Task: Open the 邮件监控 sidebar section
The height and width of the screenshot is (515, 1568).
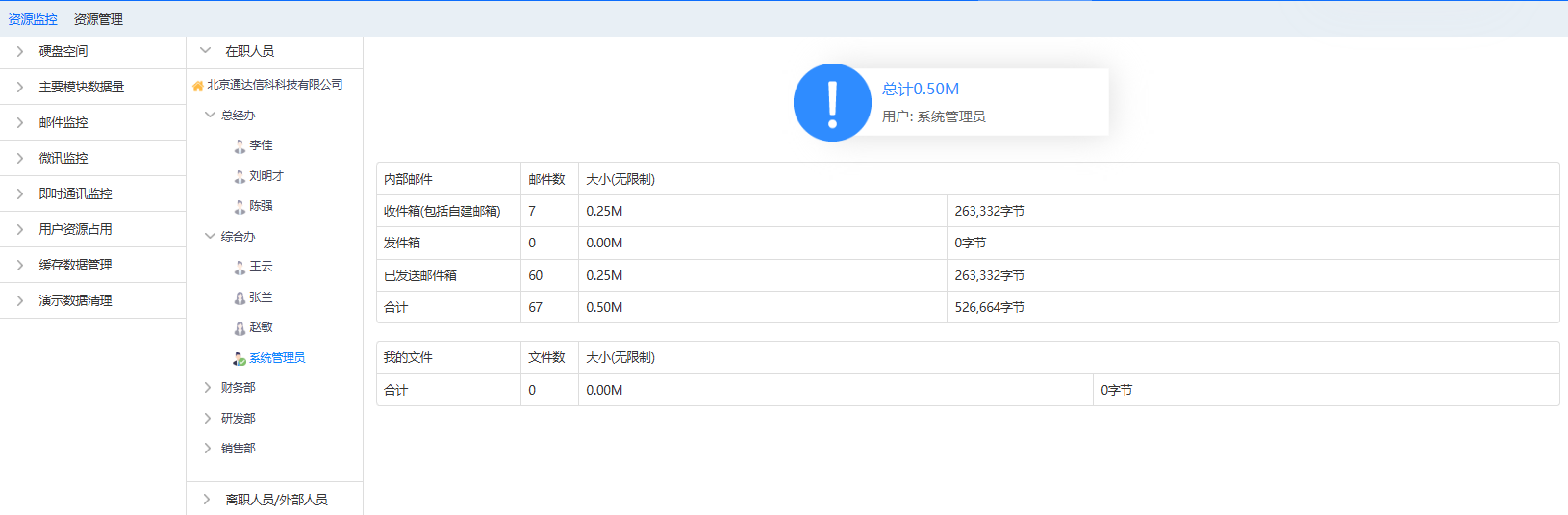Action: [x=63, y=123]
